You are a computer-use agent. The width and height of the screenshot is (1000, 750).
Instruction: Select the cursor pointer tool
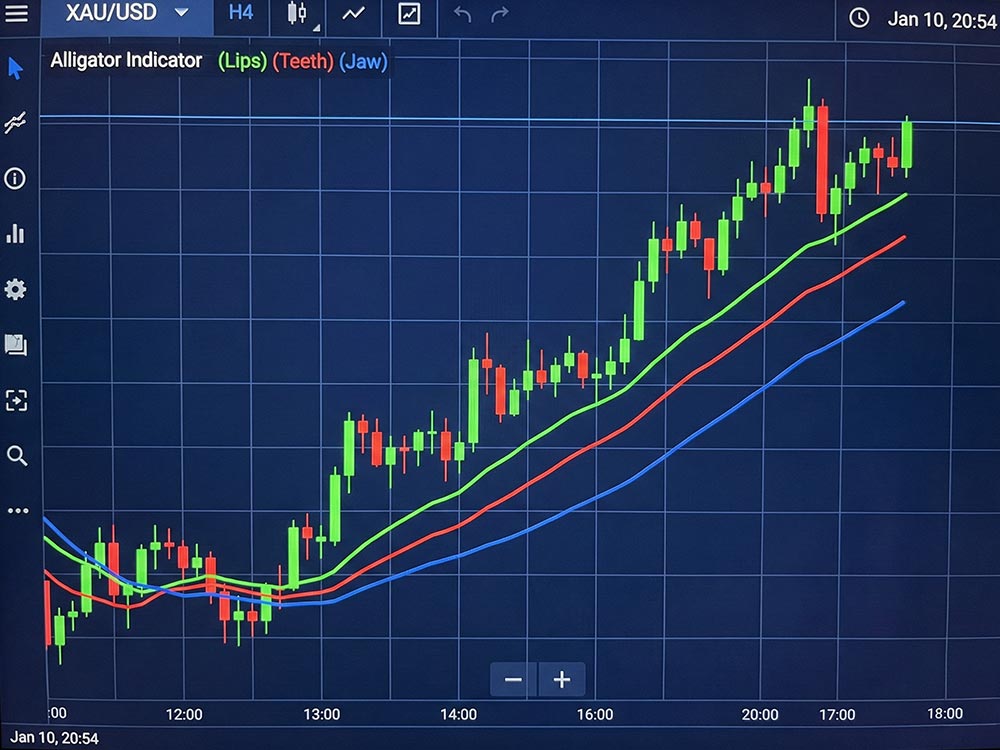(x=13, y=68)
